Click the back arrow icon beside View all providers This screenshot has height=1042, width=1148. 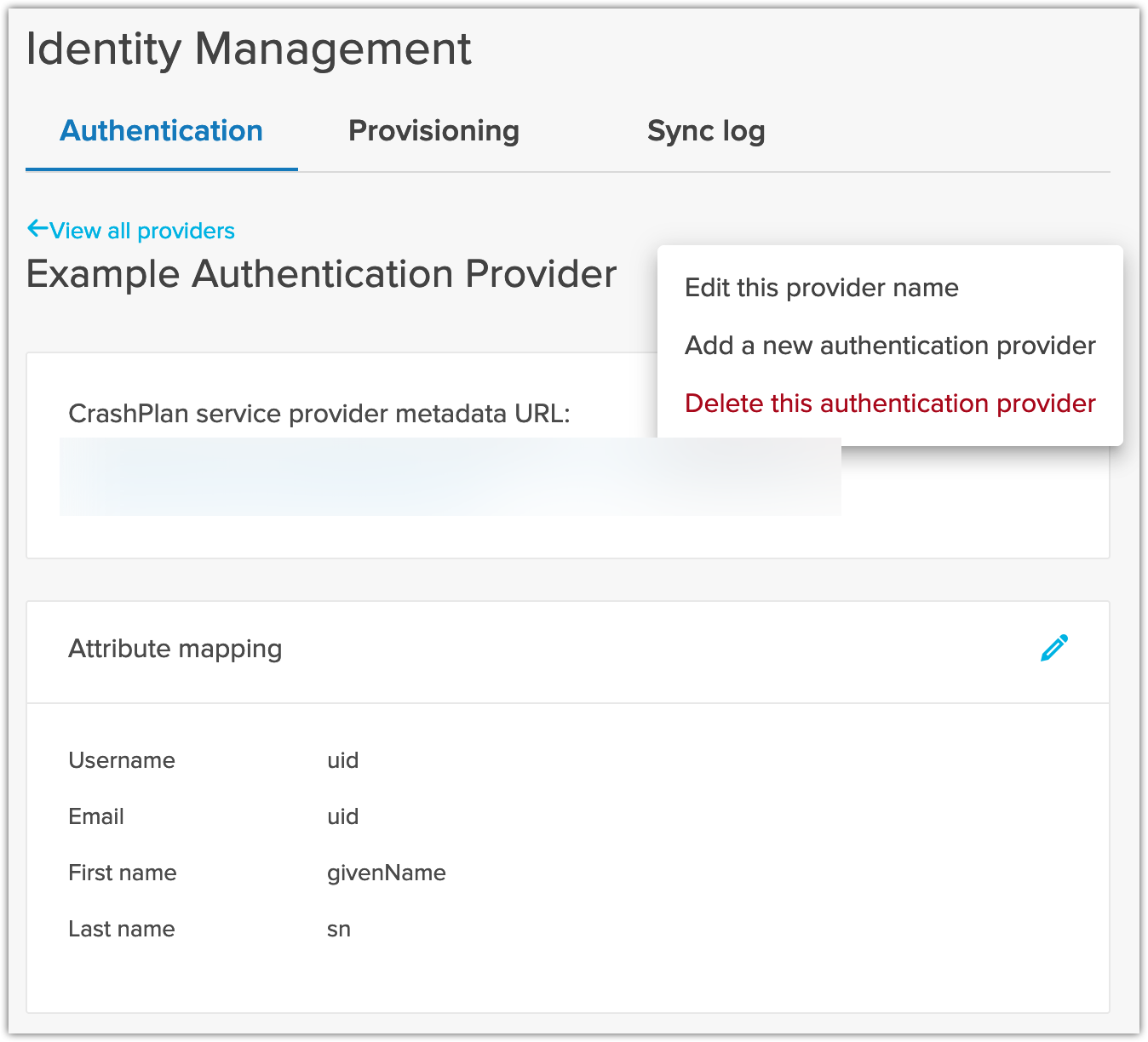pos(37,228)
